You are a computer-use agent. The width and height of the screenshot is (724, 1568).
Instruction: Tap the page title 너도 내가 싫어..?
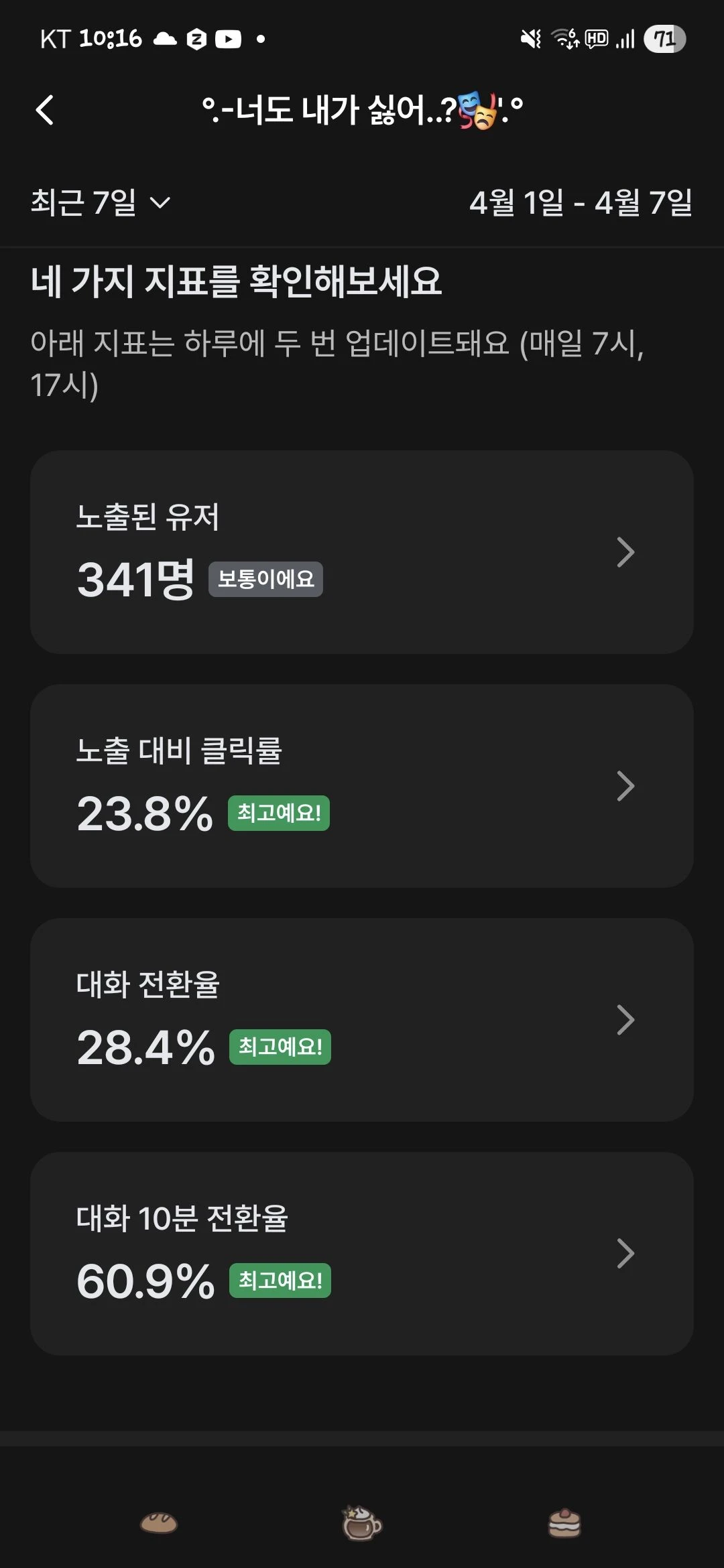tap(328, 111)
